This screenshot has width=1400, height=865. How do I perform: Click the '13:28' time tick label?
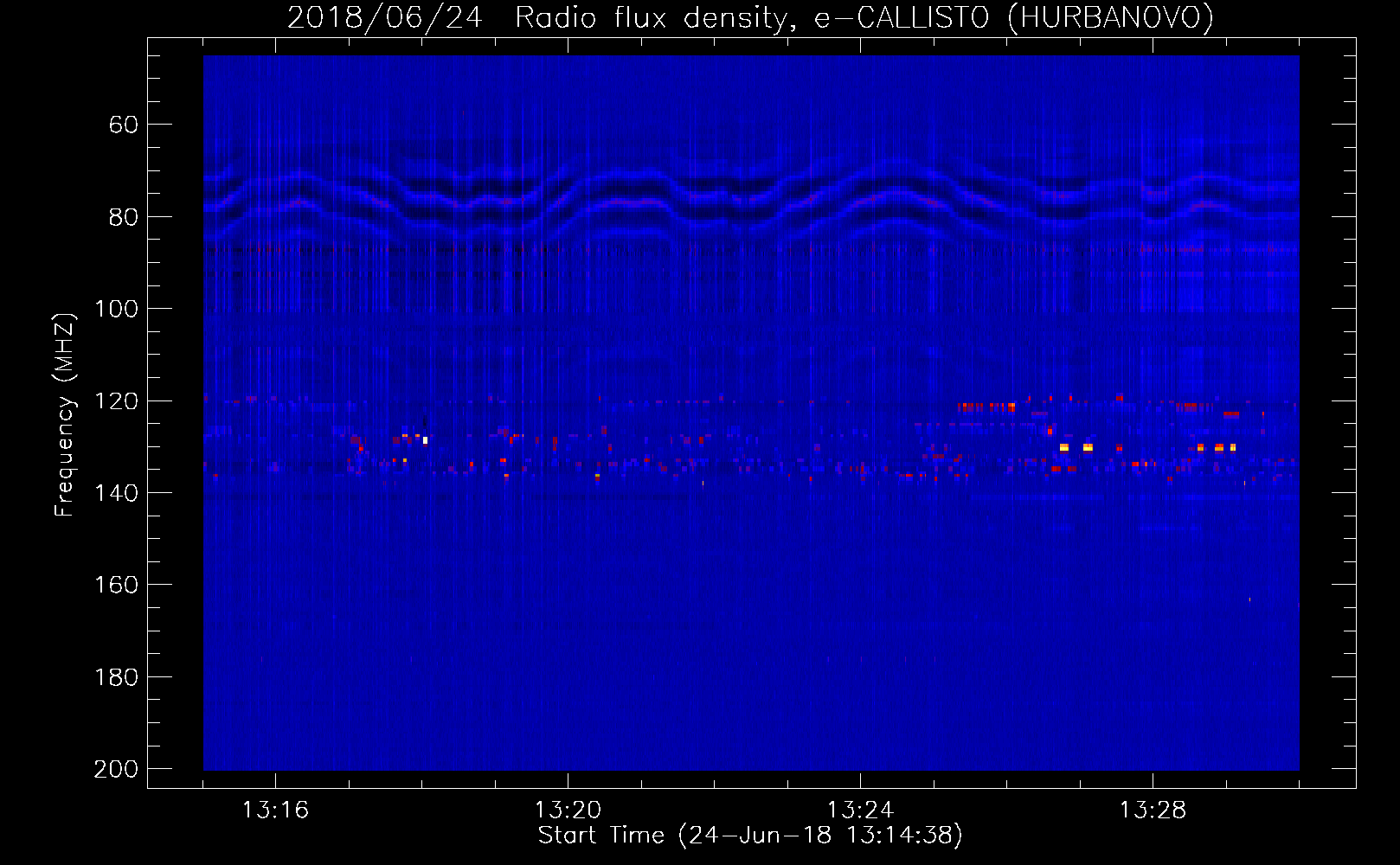[1153, 811]
